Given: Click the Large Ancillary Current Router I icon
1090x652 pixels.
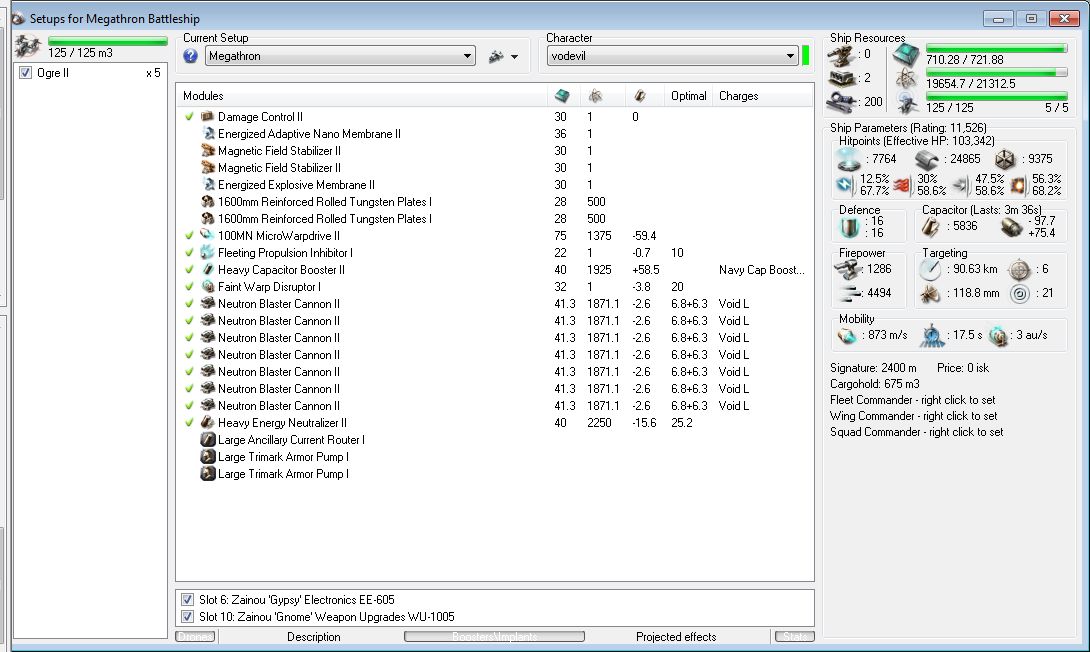Looking at the screenshot, I should pyautogui.click(x=207, y=440).
